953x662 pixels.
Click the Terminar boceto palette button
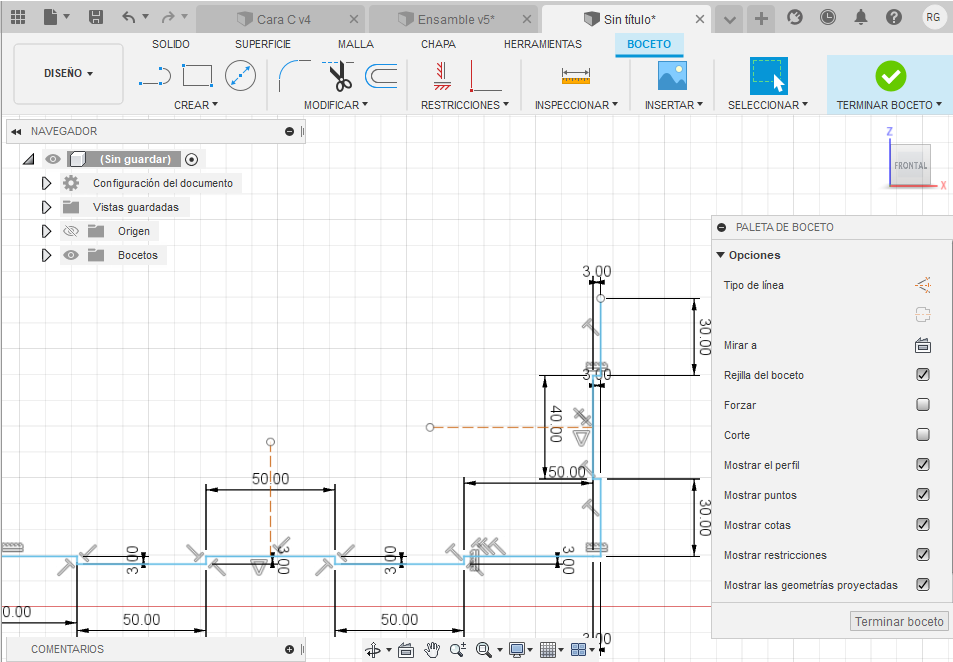click(x=899, y=621)
